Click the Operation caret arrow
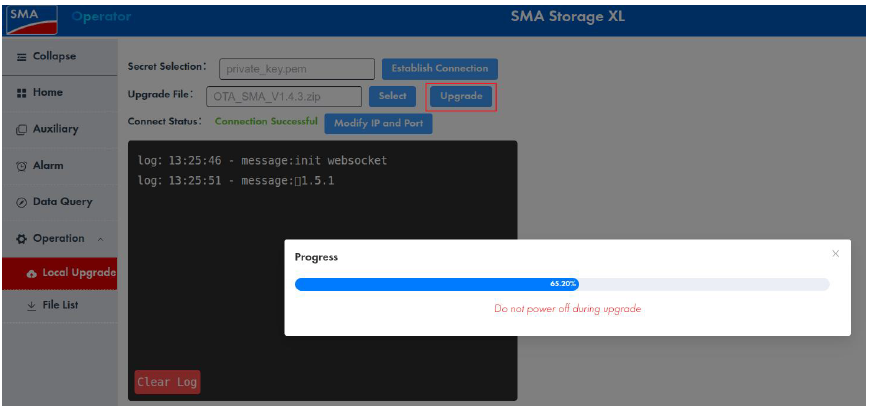Image resolution: width=871 pixels, height=406 pixels. (x=100, y=239)
